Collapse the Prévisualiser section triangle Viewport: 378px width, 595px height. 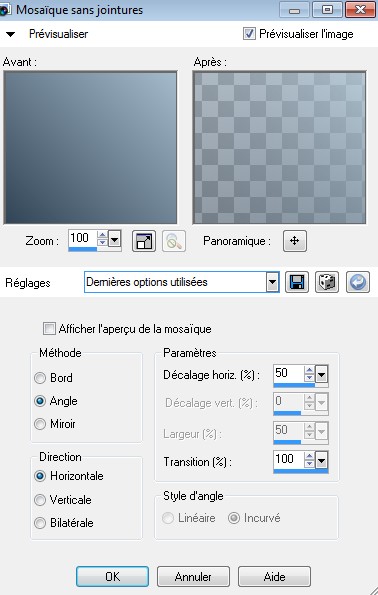click(x=11, y=34)
